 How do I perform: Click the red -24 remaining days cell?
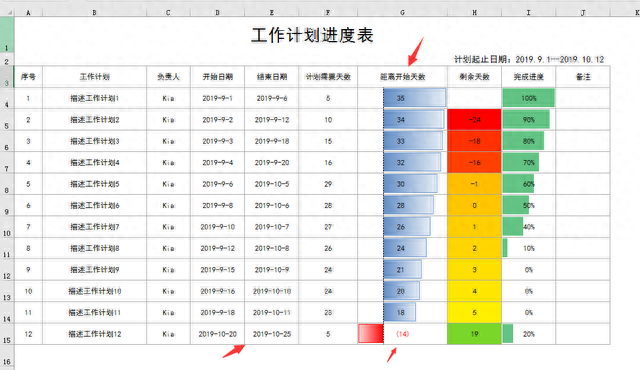tap(474, 120)
